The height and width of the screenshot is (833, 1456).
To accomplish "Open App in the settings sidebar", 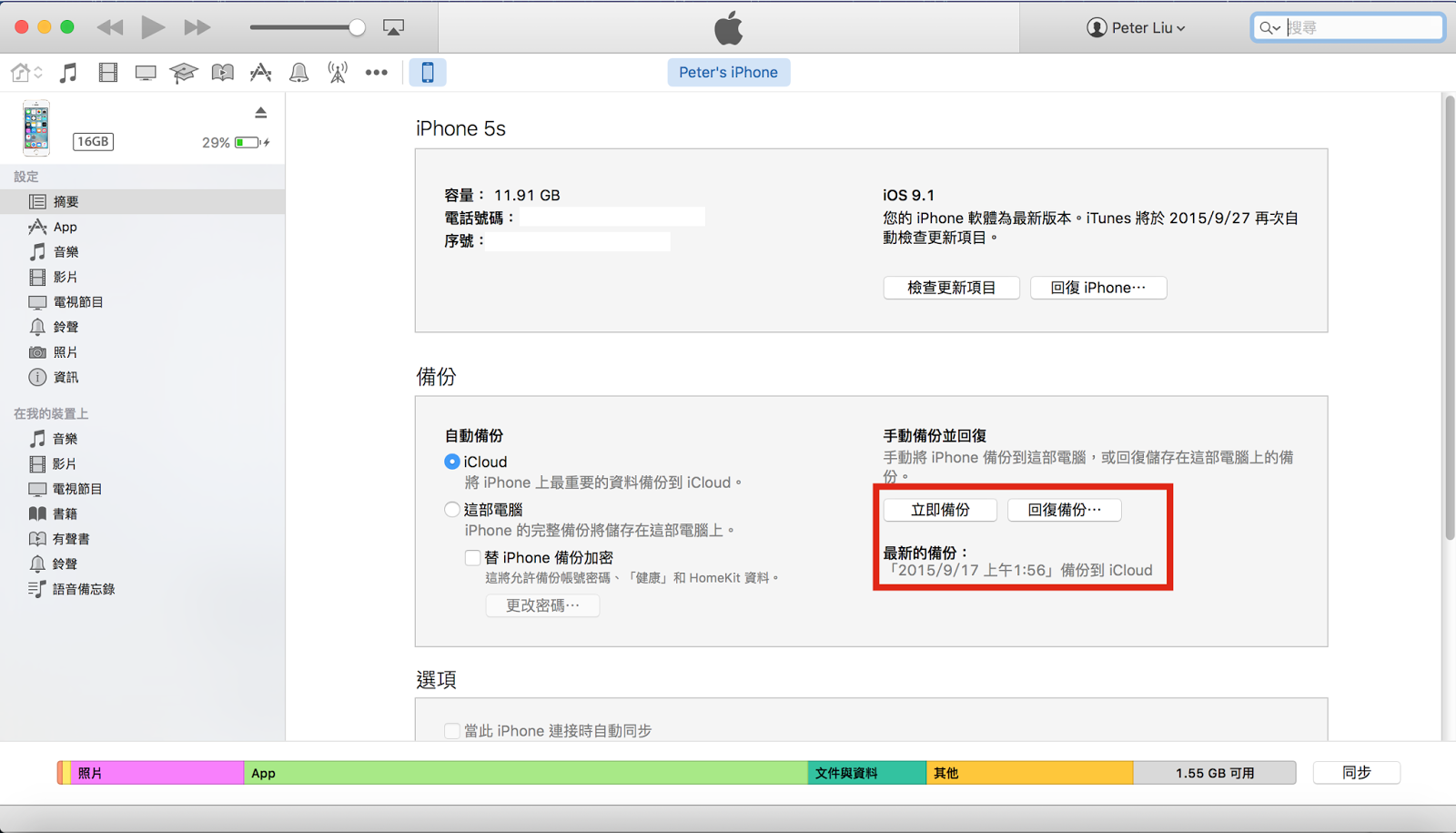I will pos(142,227).
